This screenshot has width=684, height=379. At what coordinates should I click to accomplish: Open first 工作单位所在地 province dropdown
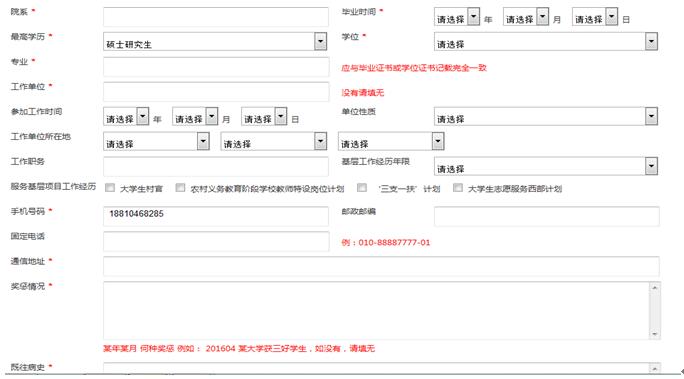(x=156, y=141)
